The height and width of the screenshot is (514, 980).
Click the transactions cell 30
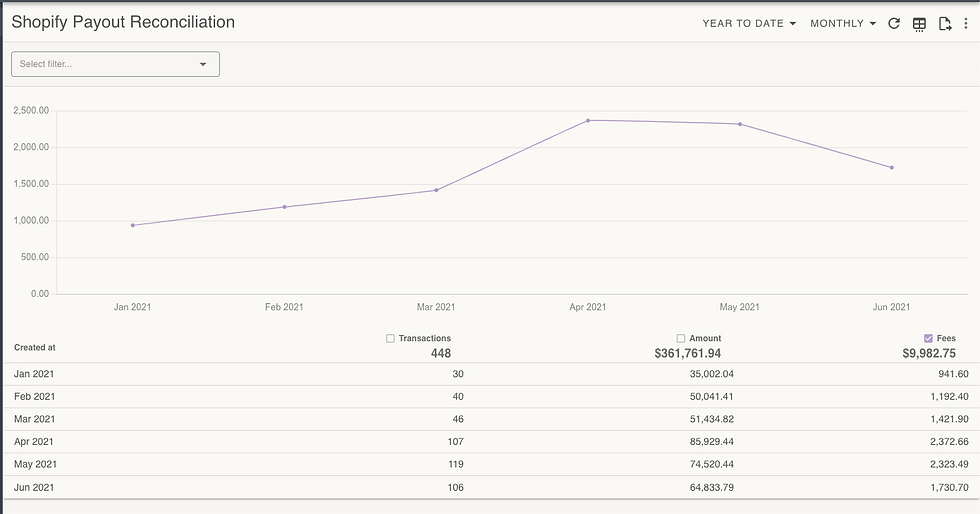pos(458,374)
